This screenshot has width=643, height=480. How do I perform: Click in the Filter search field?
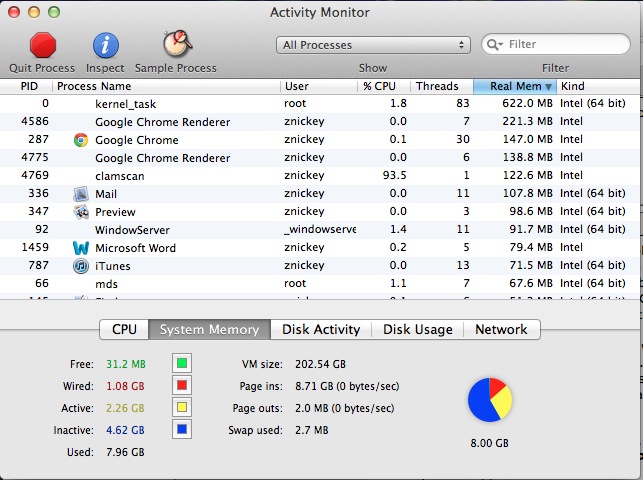556,44
